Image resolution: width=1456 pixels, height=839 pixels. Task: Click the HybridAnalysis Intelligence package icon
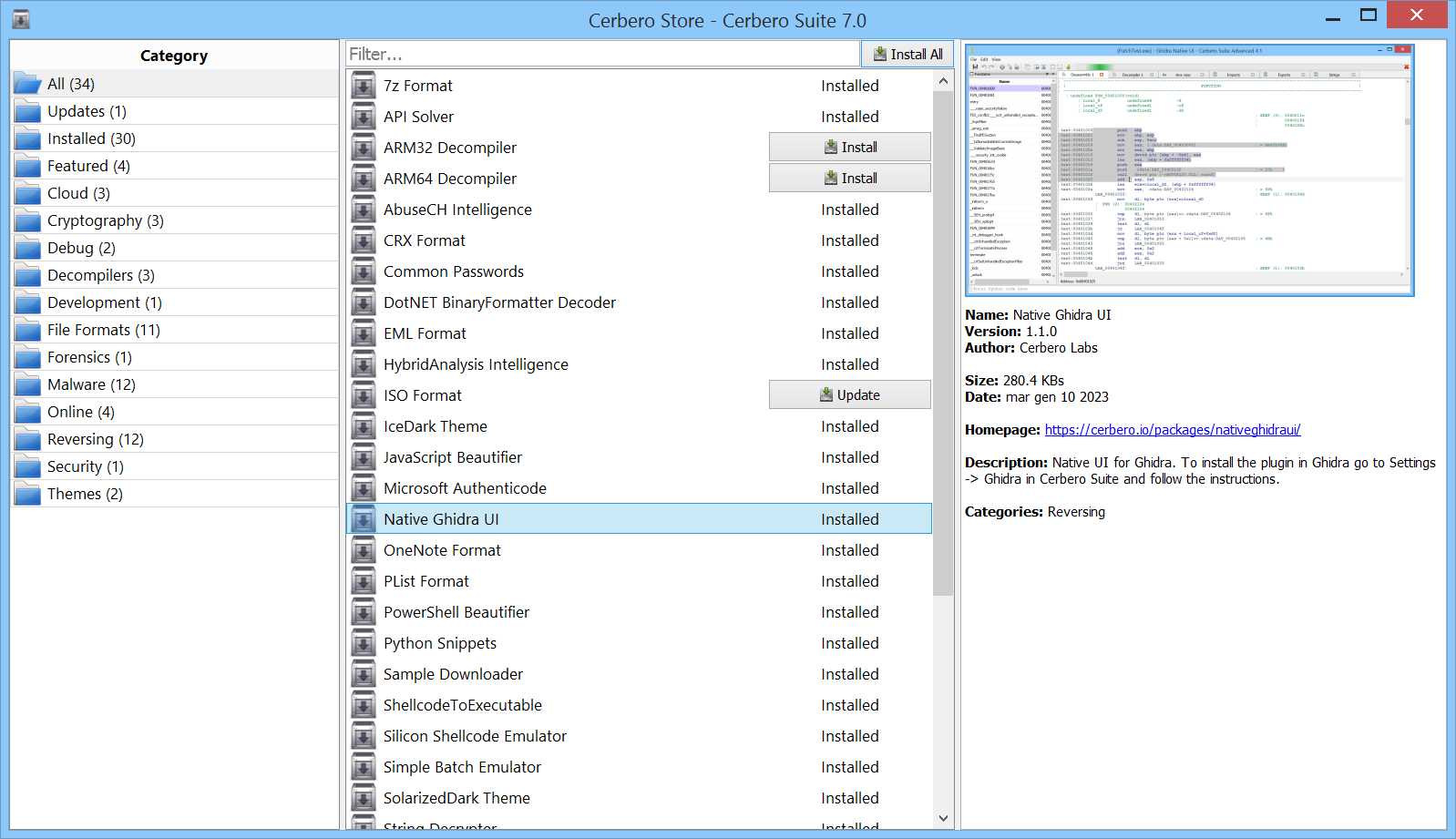[x=364, y=364]
